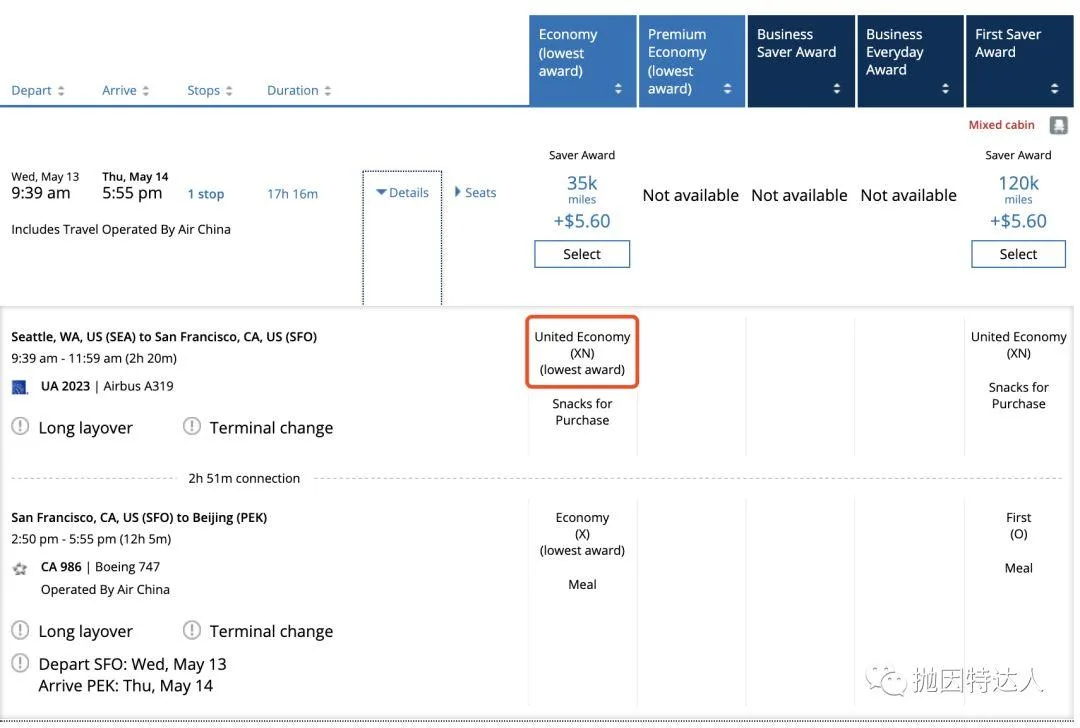
Task: Click the '9:39 am - 11:59 am (2h 20m)' time
Action: pyautogui.click(x=94, y=358)
